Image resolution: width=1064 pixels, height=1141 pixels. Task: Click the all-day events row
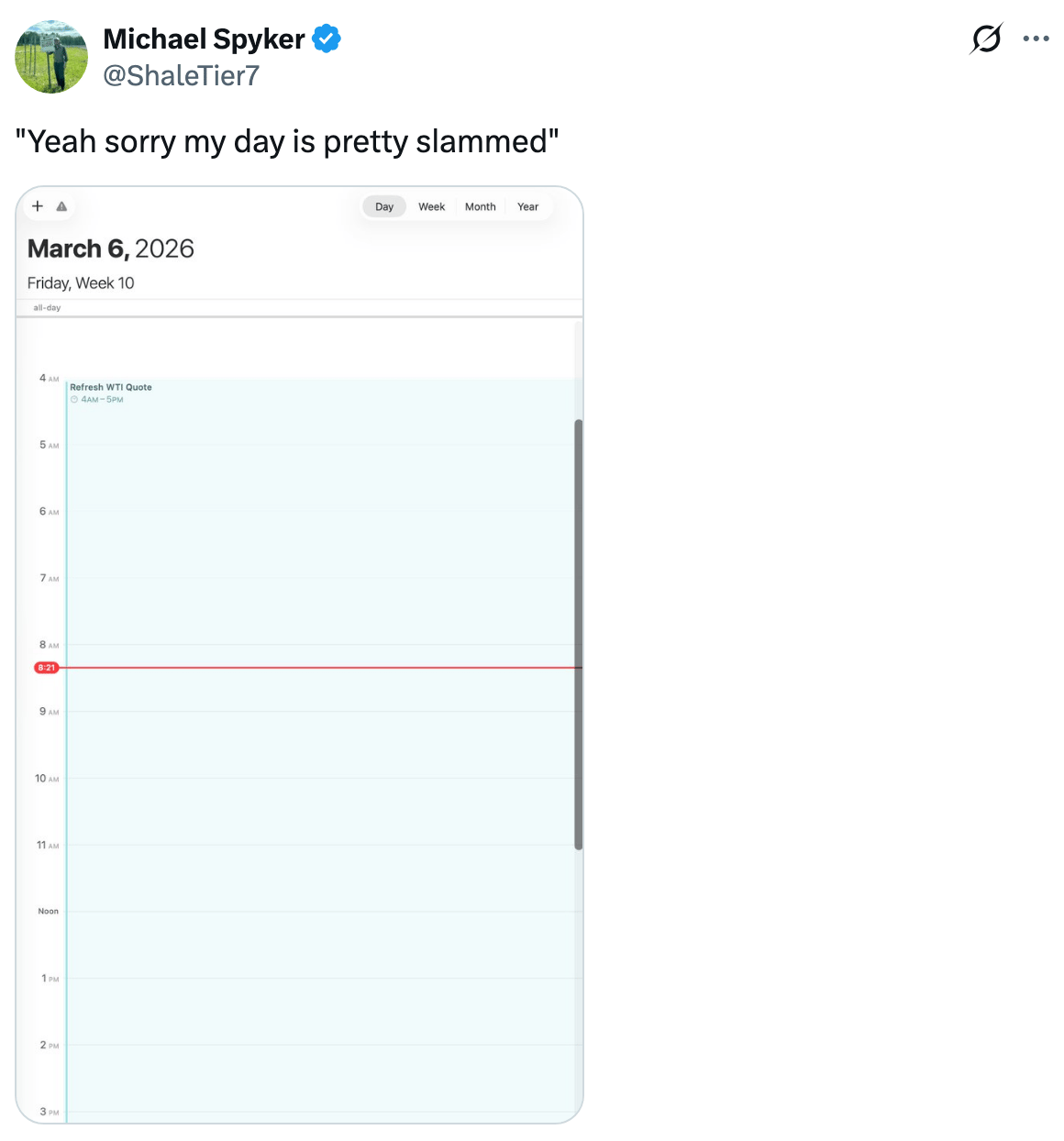[x=303, y=308]
